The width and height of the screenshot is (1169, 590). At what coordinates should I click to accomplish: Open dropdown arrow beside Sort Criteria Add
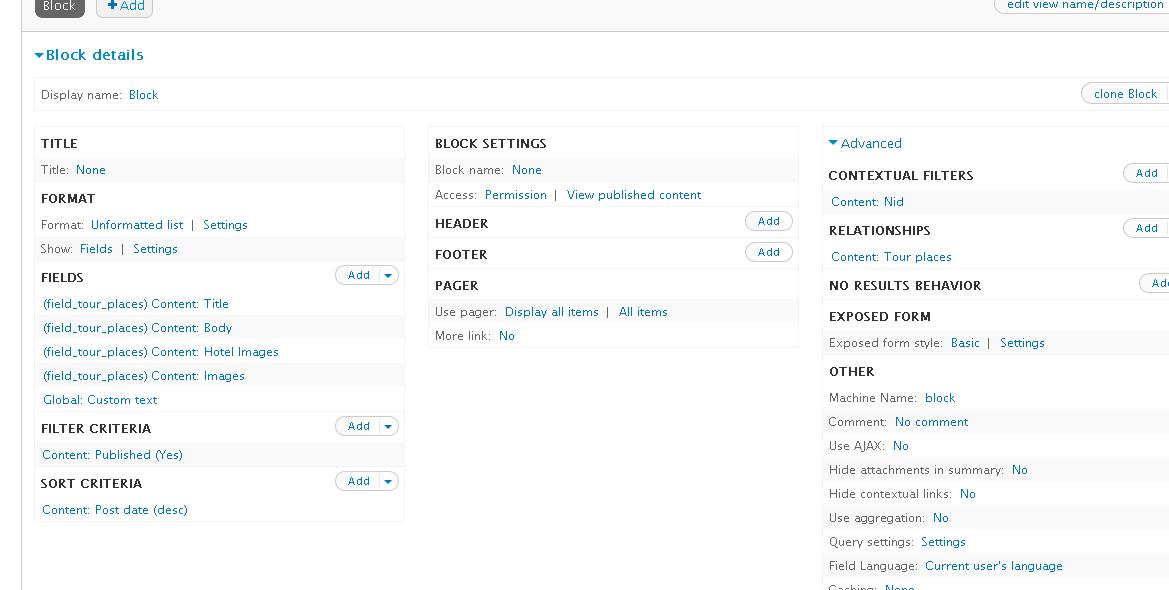389,481
